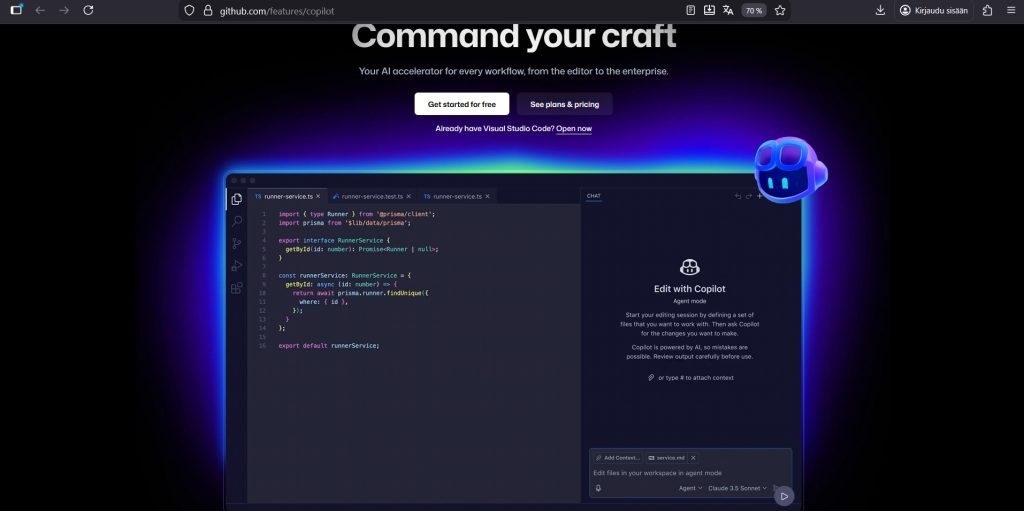1024x511 pixels.
Task: Click the 'where: { id },' code line
Action: (x=323, y=301)
